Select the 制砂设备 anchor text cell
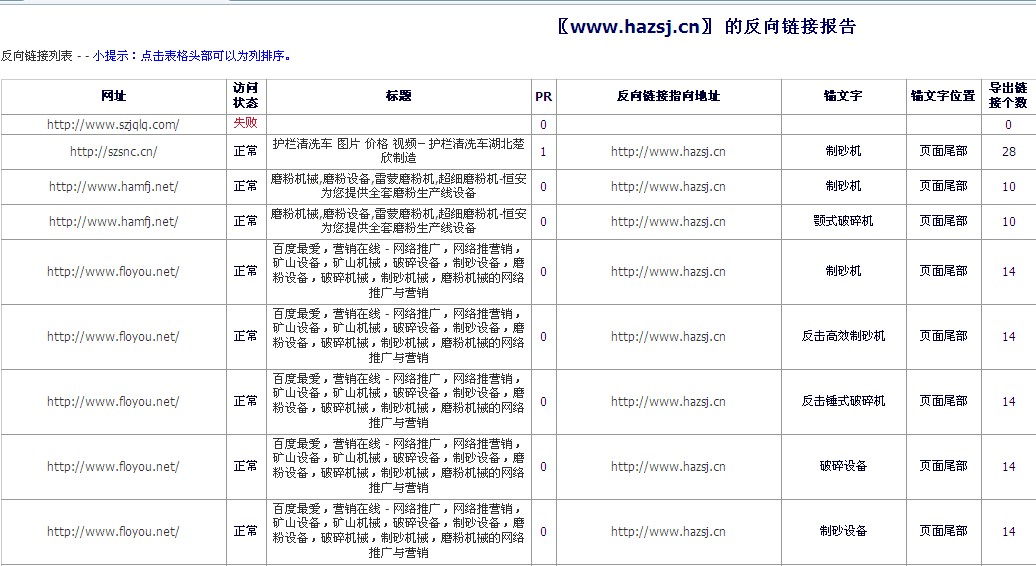This screenshot has width=1036, height=566. (x=843, y=531)
